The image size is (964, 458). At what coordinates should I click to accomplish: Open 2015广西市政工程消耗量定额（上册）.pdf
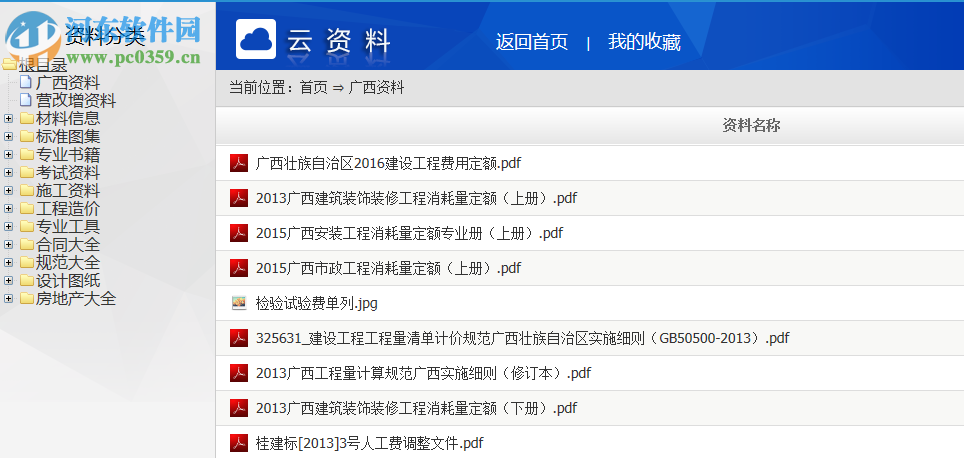click(388, 268)
